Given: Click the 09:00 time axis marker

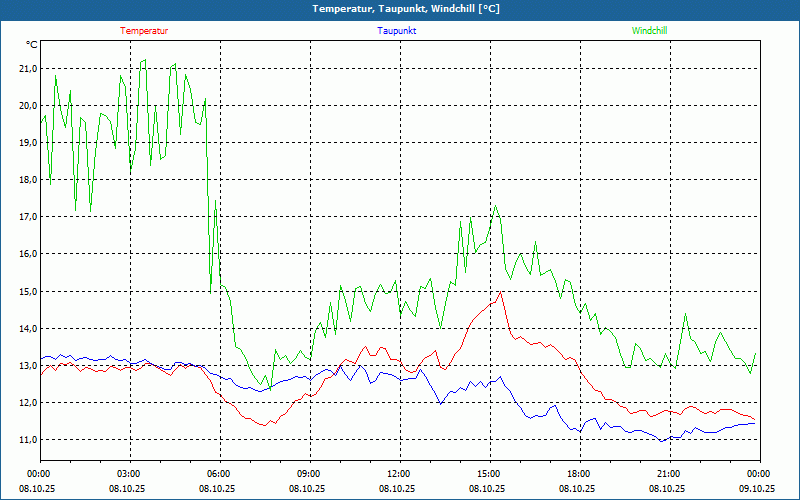Looking at the screenshot, I should (308, 473).
